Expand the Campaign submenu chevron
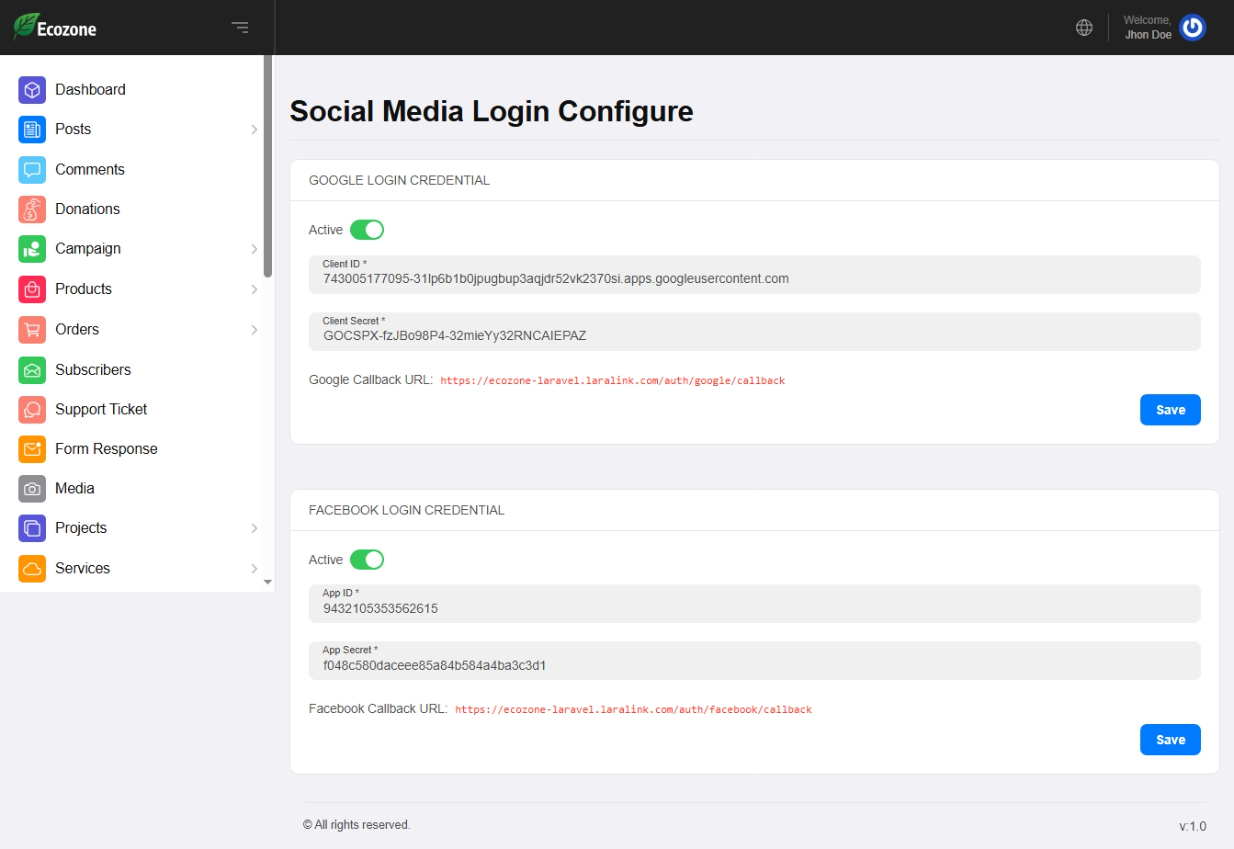Image resolution: width=1234 pixels, height=849 pixels. [x=254, y=249]
